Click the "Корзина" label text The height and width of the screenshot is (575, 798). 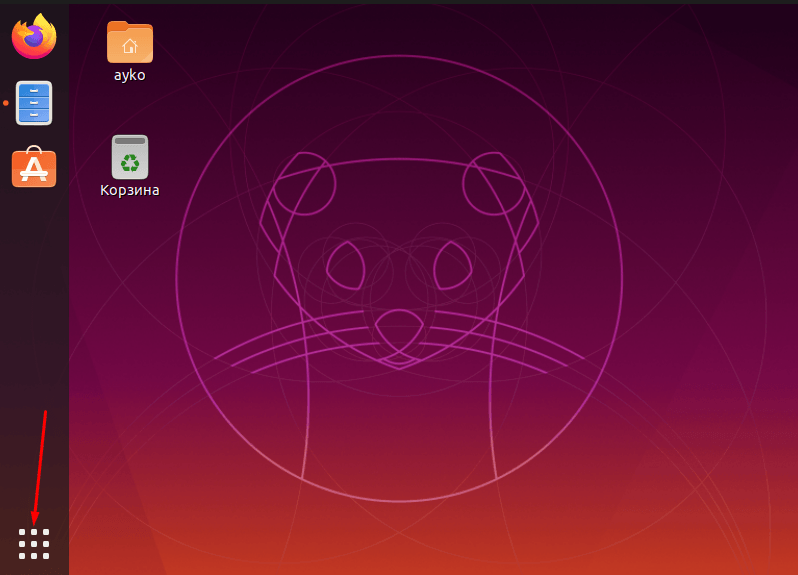[x=130, y=190]
